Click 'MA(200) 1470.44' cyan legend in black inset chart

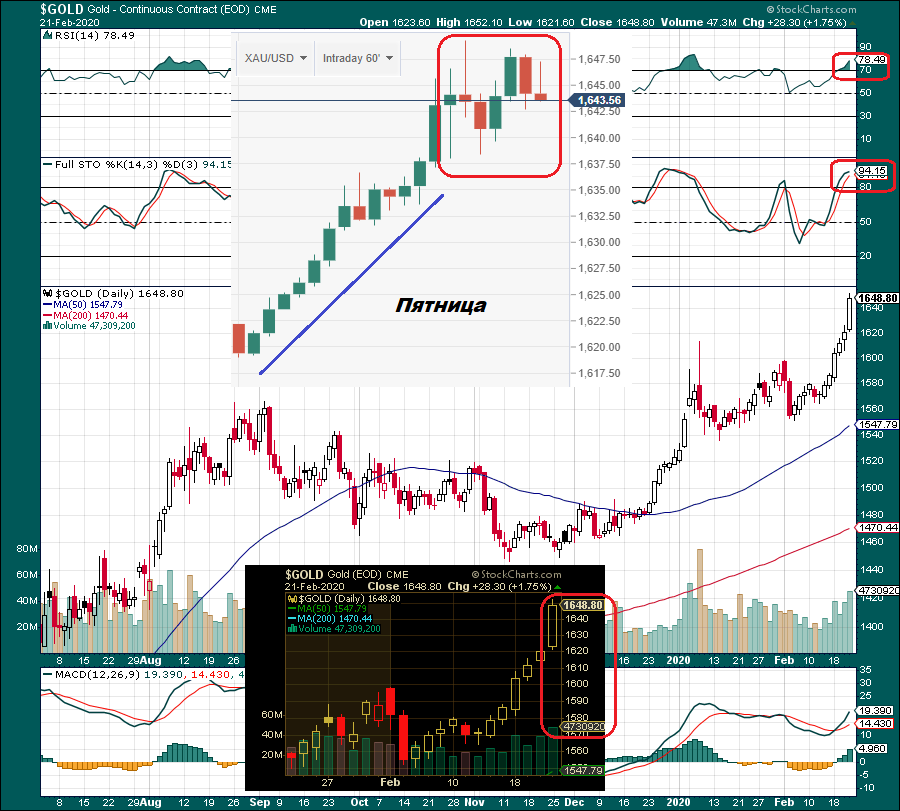click(x=335, y=619)
